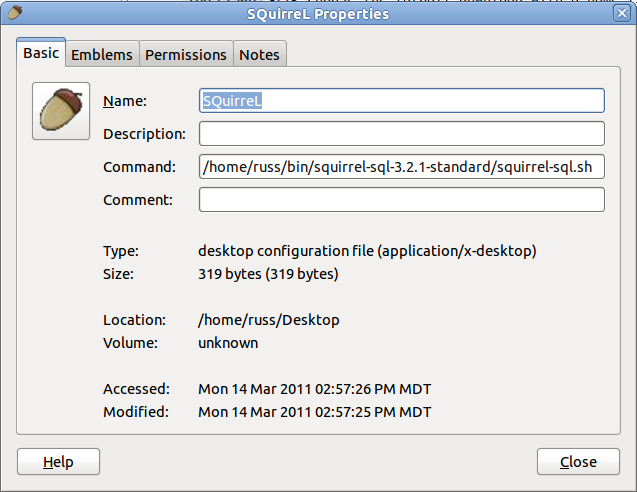This screenshot has height=492, width=637.
Task: Select the Notes tab
Action: [260, 54]
